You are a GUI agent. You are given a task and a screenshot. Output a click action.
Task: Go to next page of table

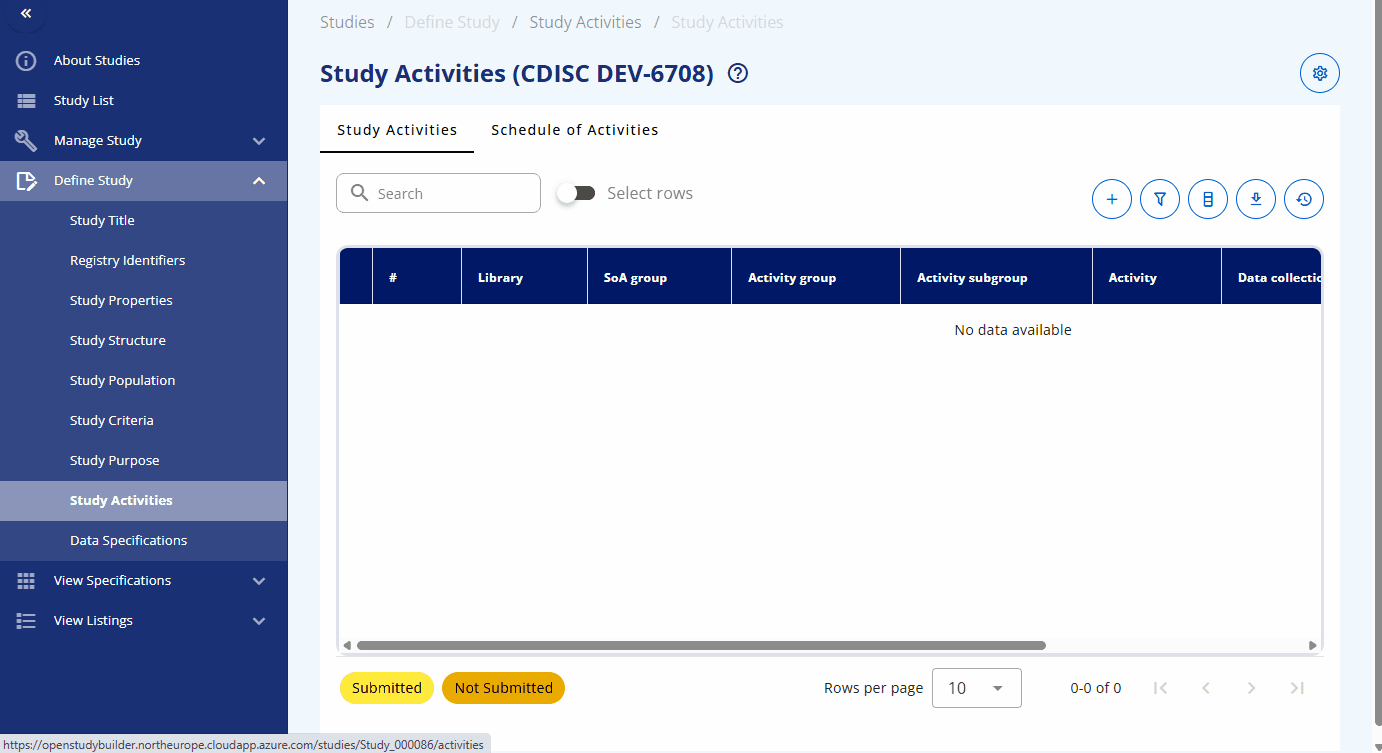click(x=1251, y=688)
